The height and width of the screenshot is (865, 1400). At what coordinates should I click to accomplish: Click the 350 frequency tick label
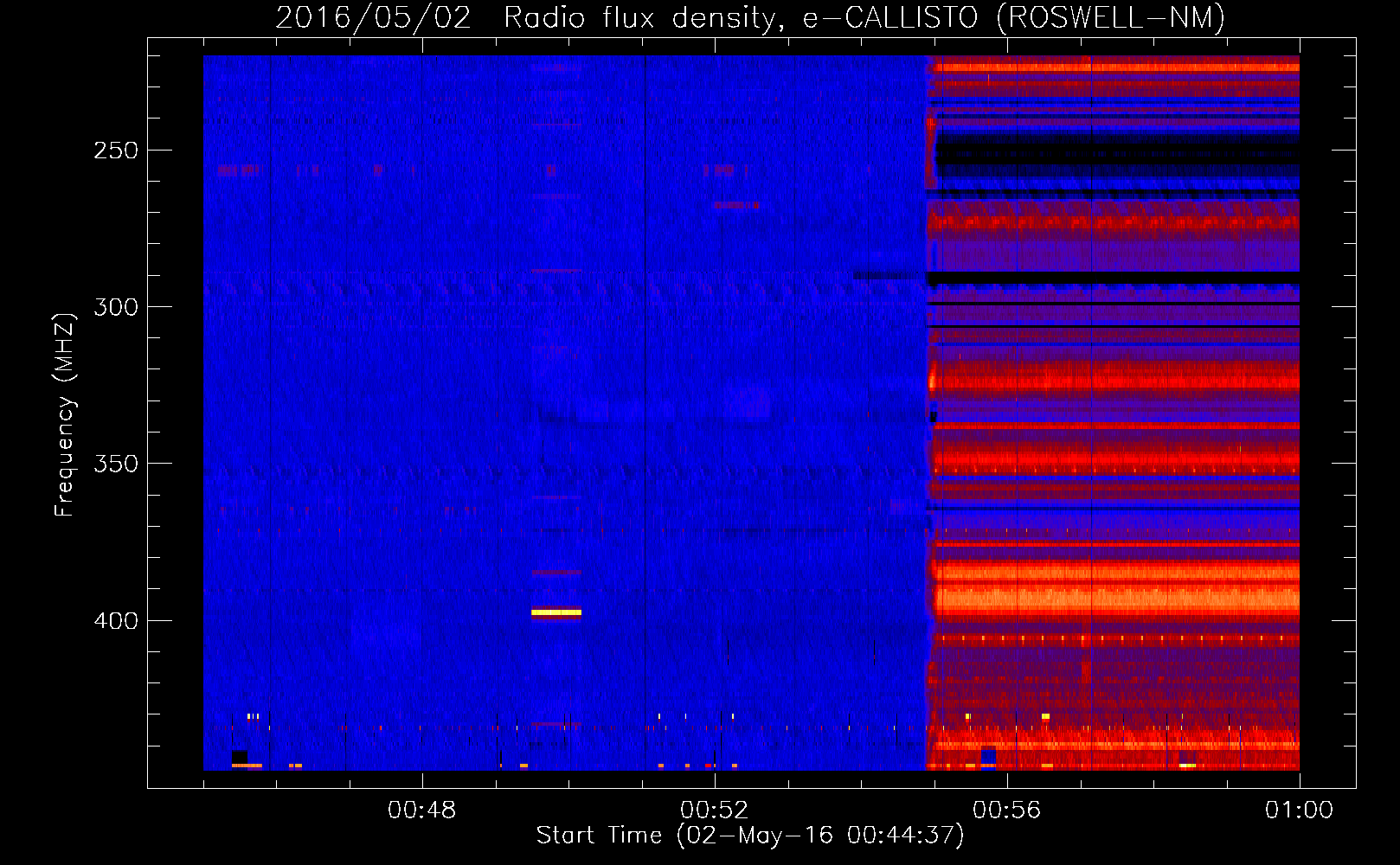point(116,464)
